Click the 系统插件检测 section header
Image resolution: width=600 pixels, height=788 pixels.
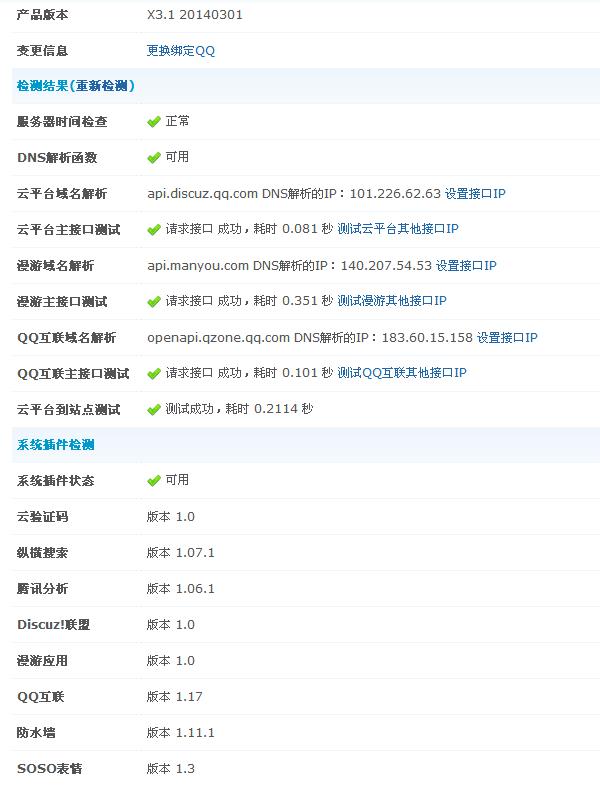[x=55, y=445]
